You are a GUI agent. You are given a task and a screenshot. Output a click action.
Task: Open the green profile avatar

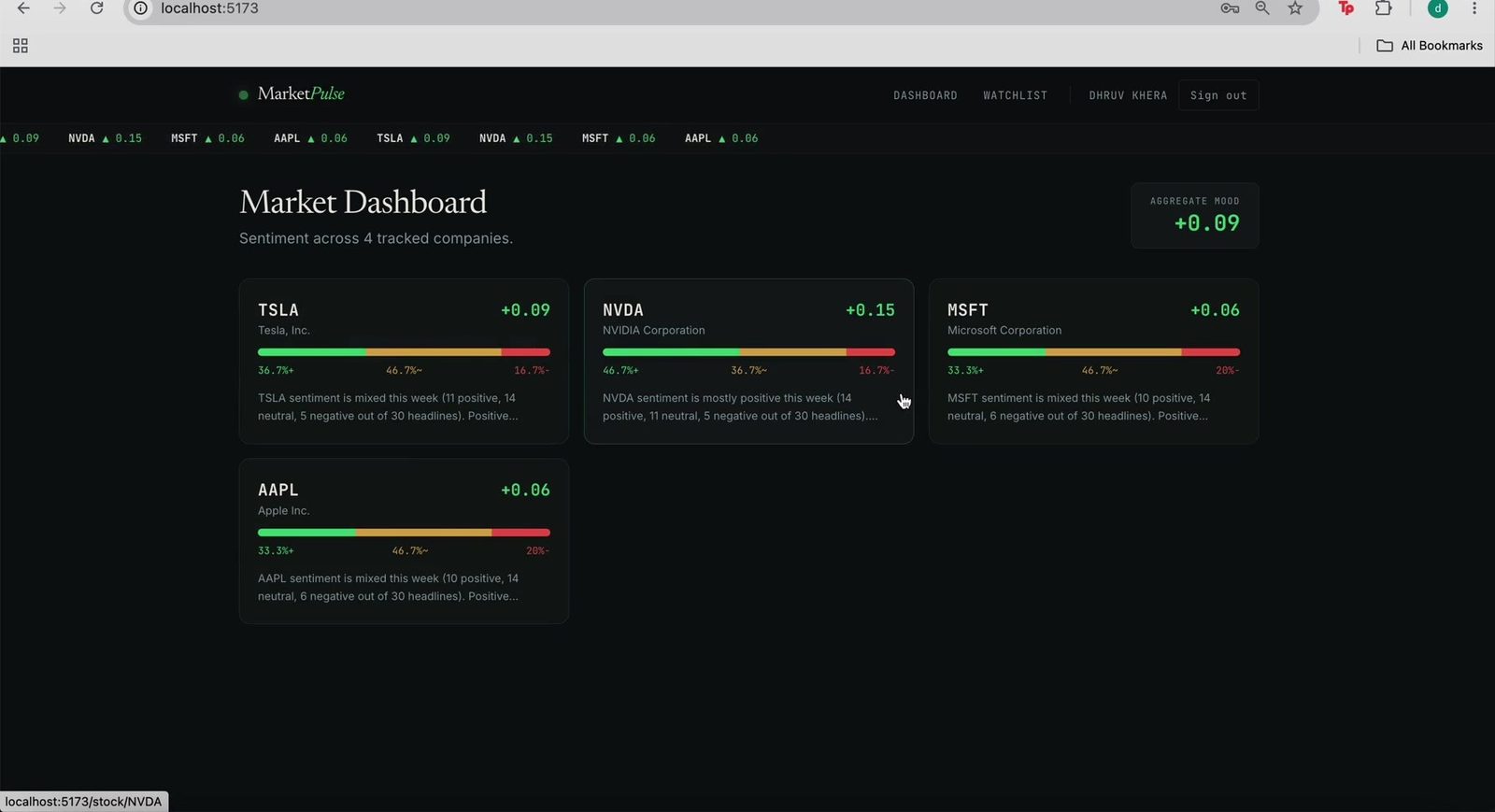click(x=1438, y=8)
